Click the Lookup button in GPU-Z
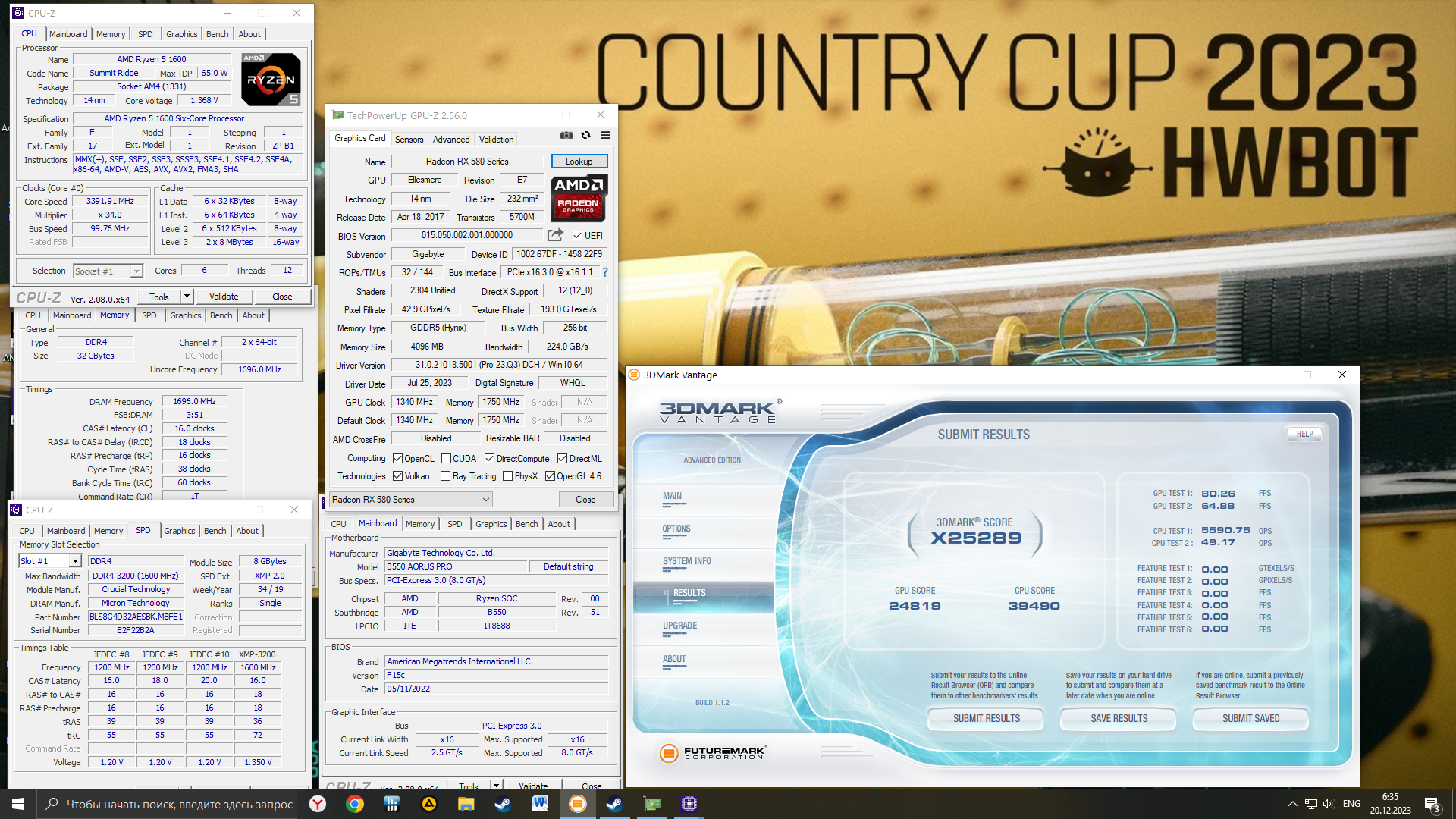 point(579,162)
